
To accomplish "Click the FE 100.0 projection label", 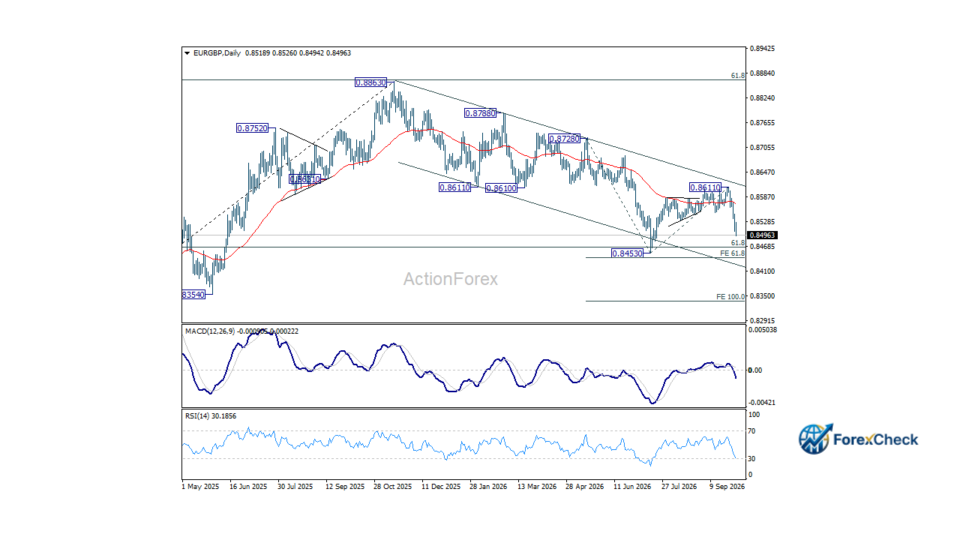I will [x=730, y=296].
